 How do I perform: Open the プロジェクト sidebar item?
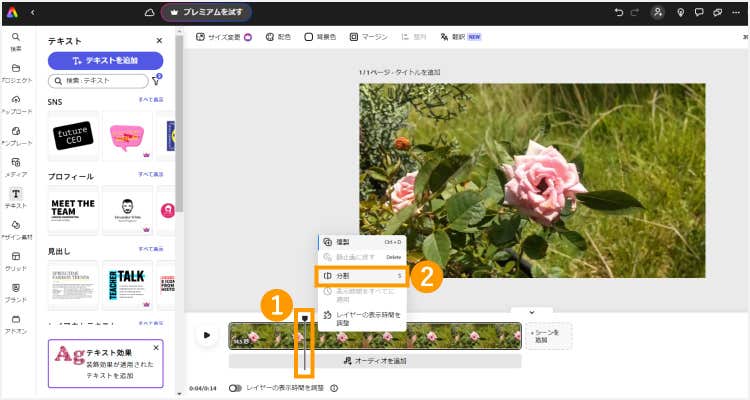click(16, 73)
